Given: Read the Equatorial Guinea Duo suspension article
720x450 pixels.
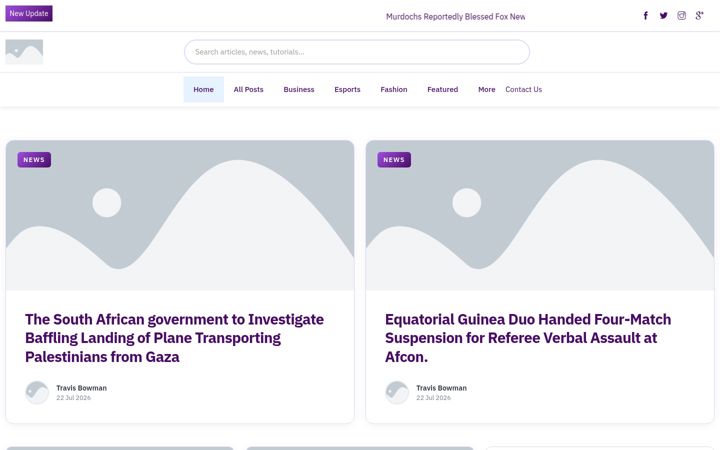Looking at the screenshot, I should tap(528, 338).
